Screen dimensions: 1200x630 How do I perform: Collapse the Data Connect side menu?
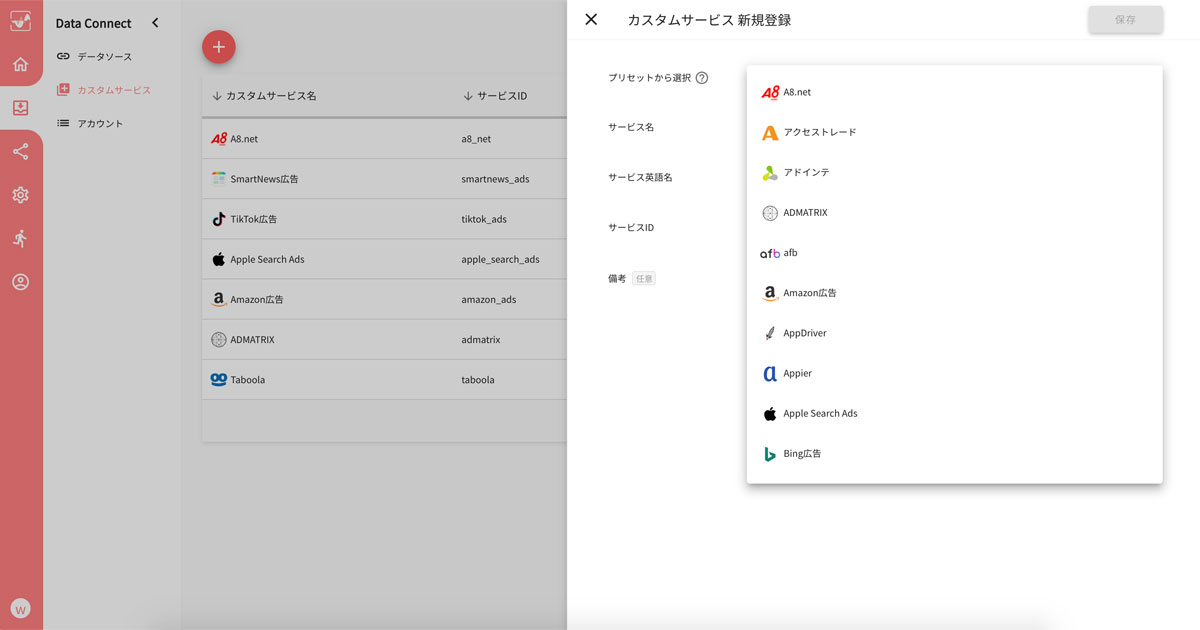(x=155, y=23)
